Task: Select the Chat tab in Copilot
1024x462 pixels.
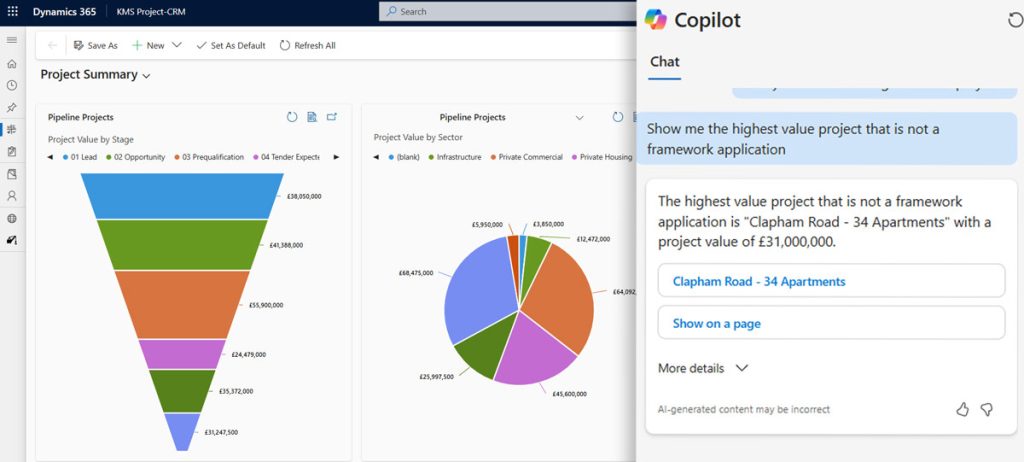Action: click(x=665, y=62)
